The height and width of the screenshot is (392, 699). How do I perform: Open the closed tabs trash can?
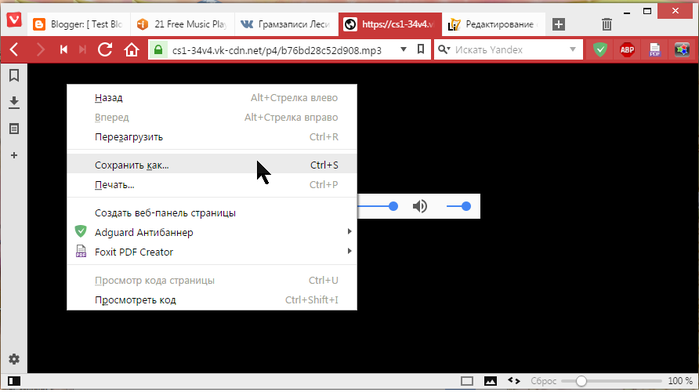coord(607,24)
